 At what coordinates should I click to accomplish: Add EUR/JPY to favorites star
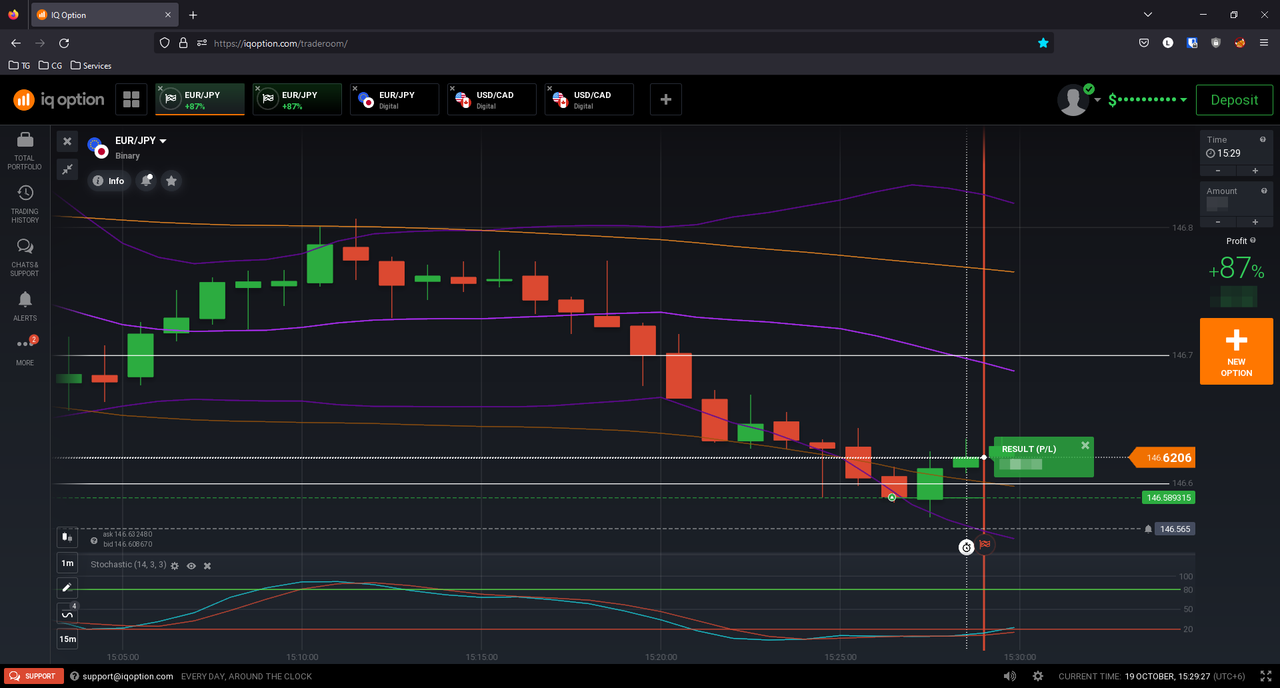[x=171, y=181]
